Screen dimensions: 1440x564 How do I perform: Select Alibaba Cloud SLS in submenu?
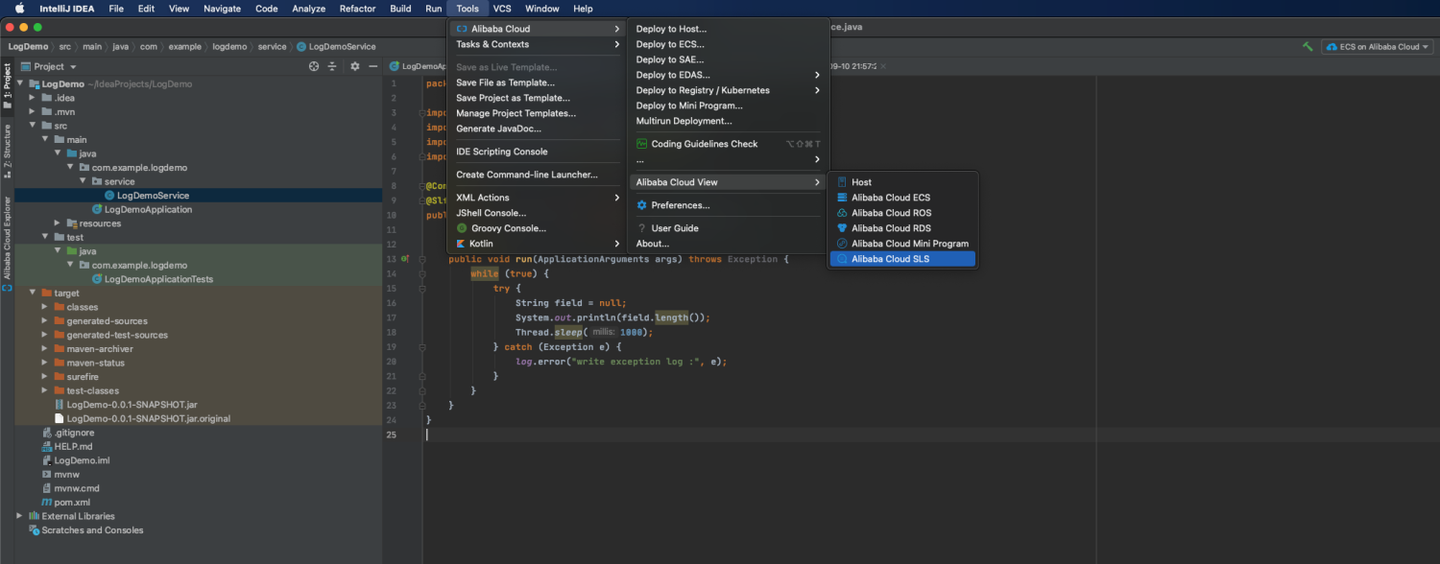902,259
